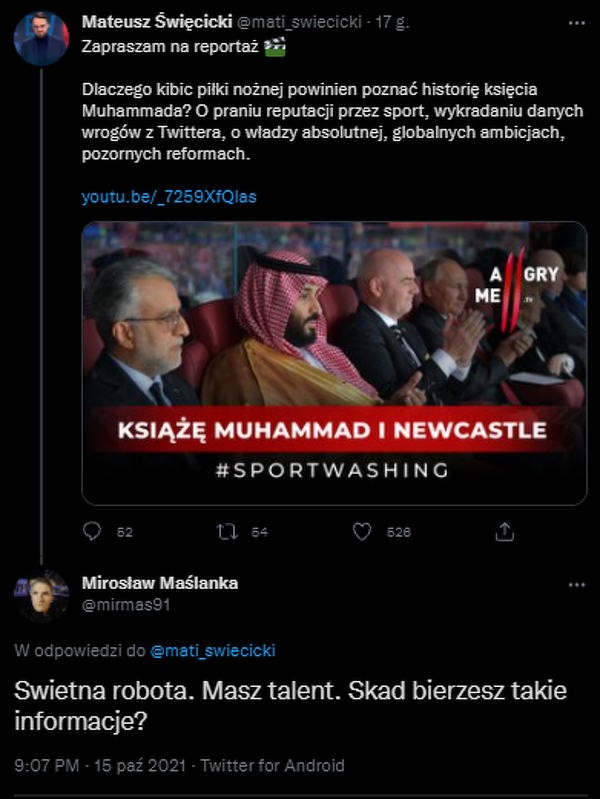Click the reply icon under Mateusz's tweet
600x799 pixels.
92,531
